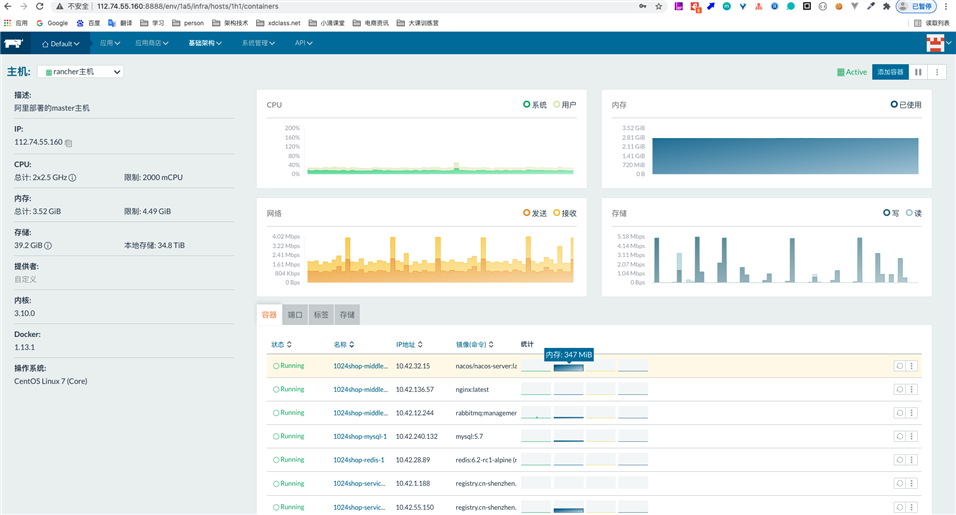Expand the 应用商店 menu
This screenshot has width=956, height=515.
pyautogui.click(x=151, y=43)
